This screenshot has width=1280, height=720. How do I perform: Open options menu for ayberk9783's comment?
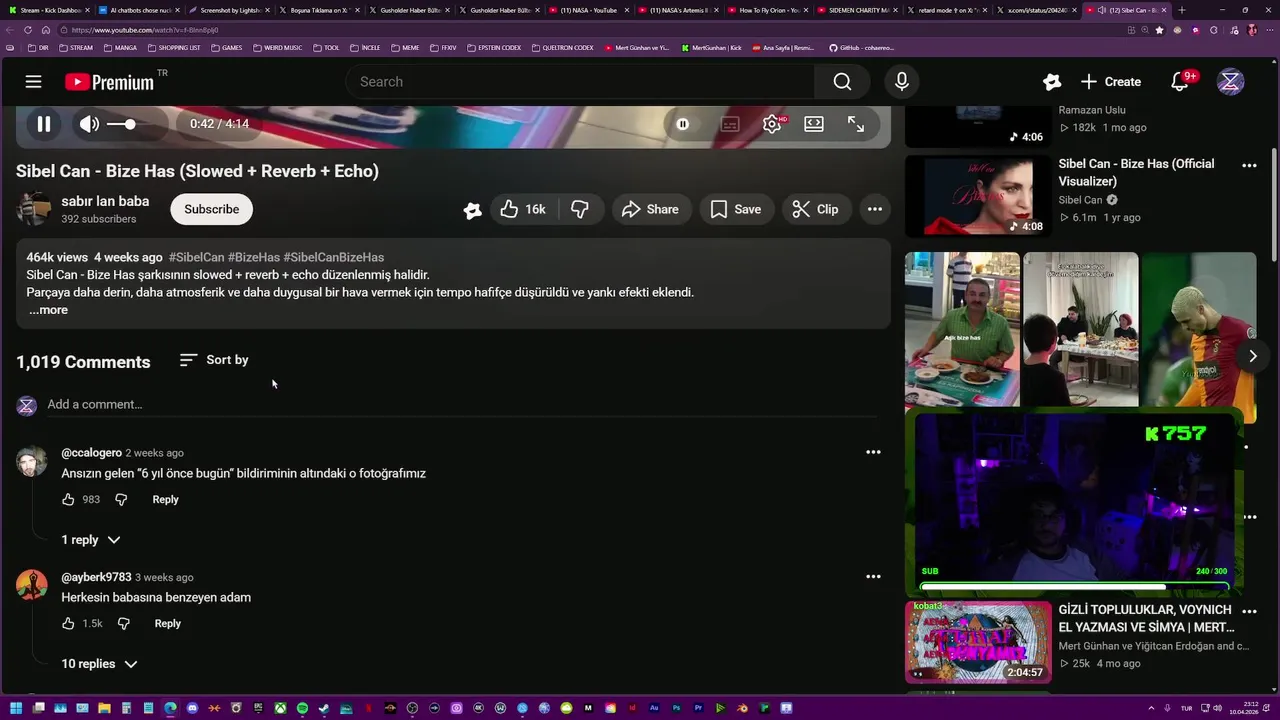873,576
